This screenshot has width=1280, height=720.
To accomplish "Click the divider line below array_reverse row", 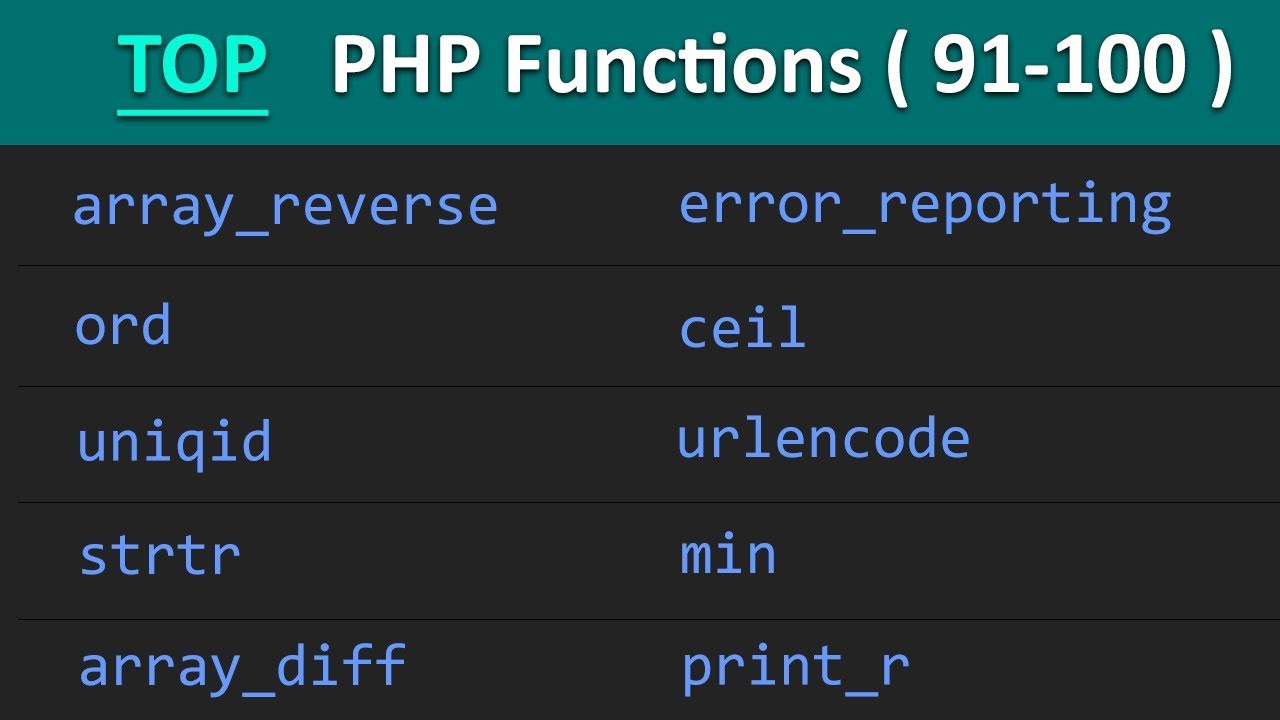I will [640, 266].
